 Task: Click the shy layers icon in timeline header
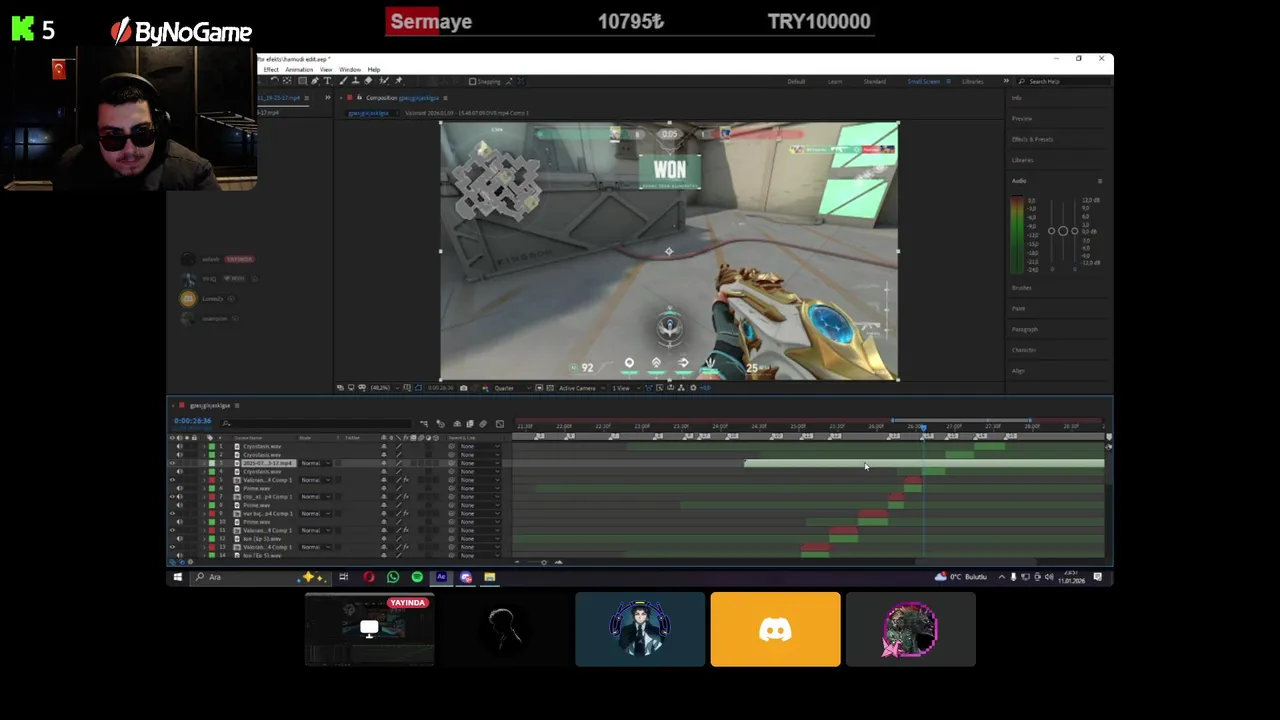(457, 424)
